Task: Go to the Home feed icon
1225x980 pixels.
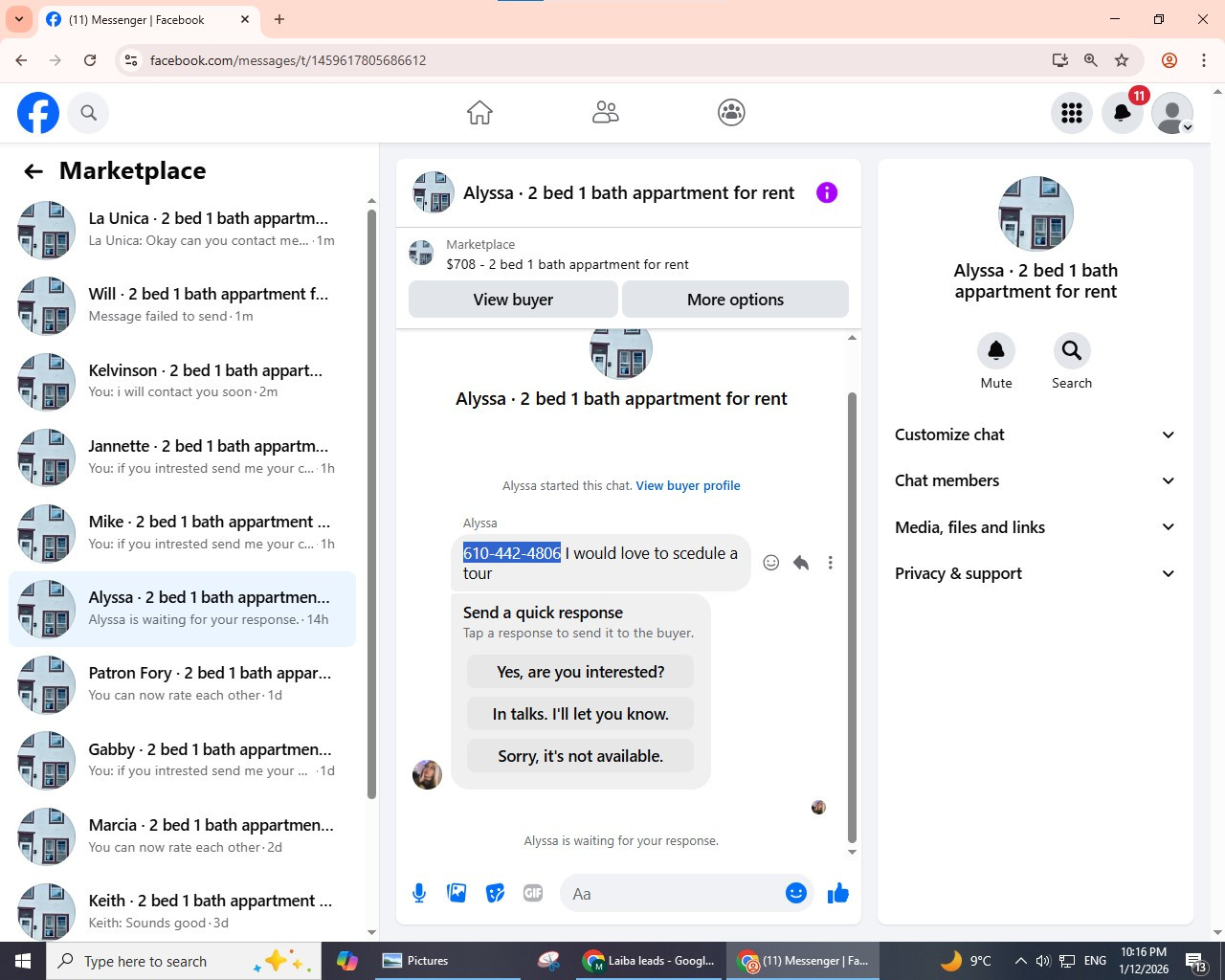Action: coord(479,113)
